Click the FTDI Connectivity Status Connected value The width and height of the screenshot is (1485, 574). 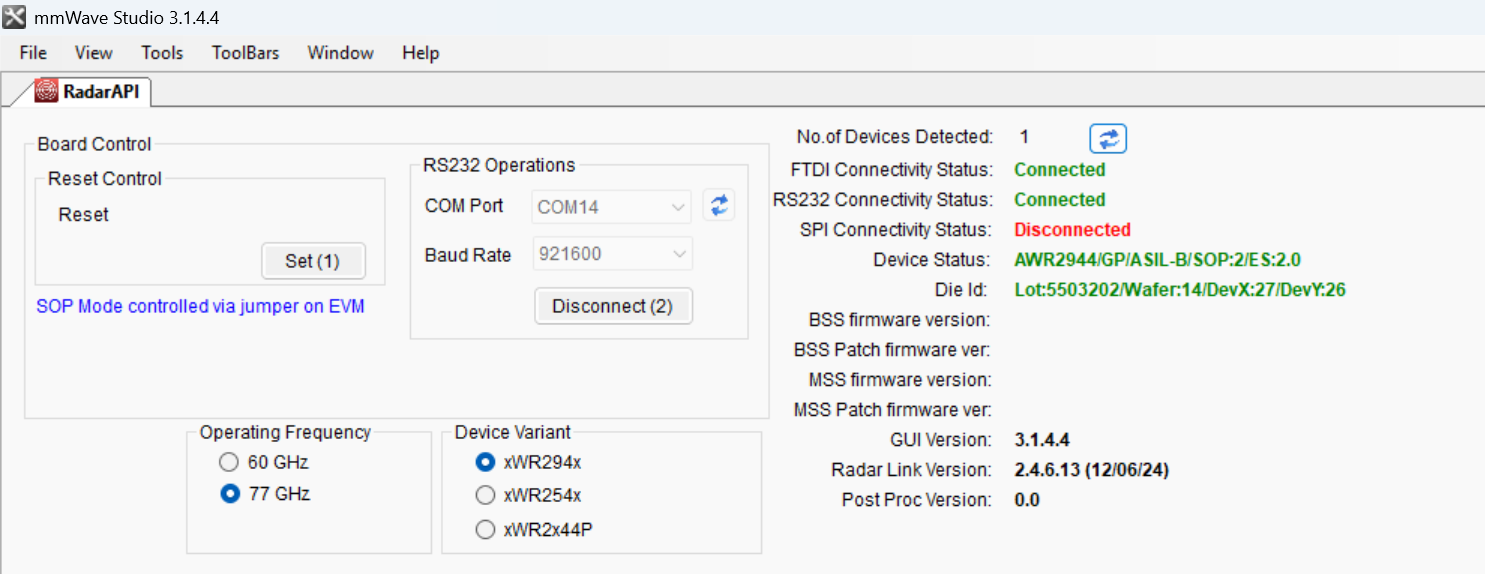1059,169
